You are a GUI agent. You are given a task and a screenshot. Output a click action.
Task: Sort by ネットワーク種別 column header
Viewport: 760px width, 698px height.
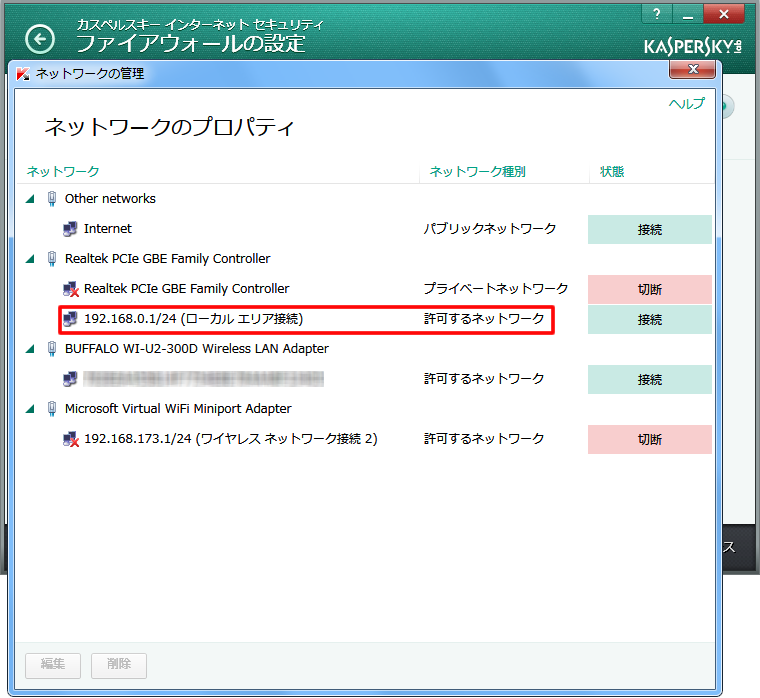point(477,172)
